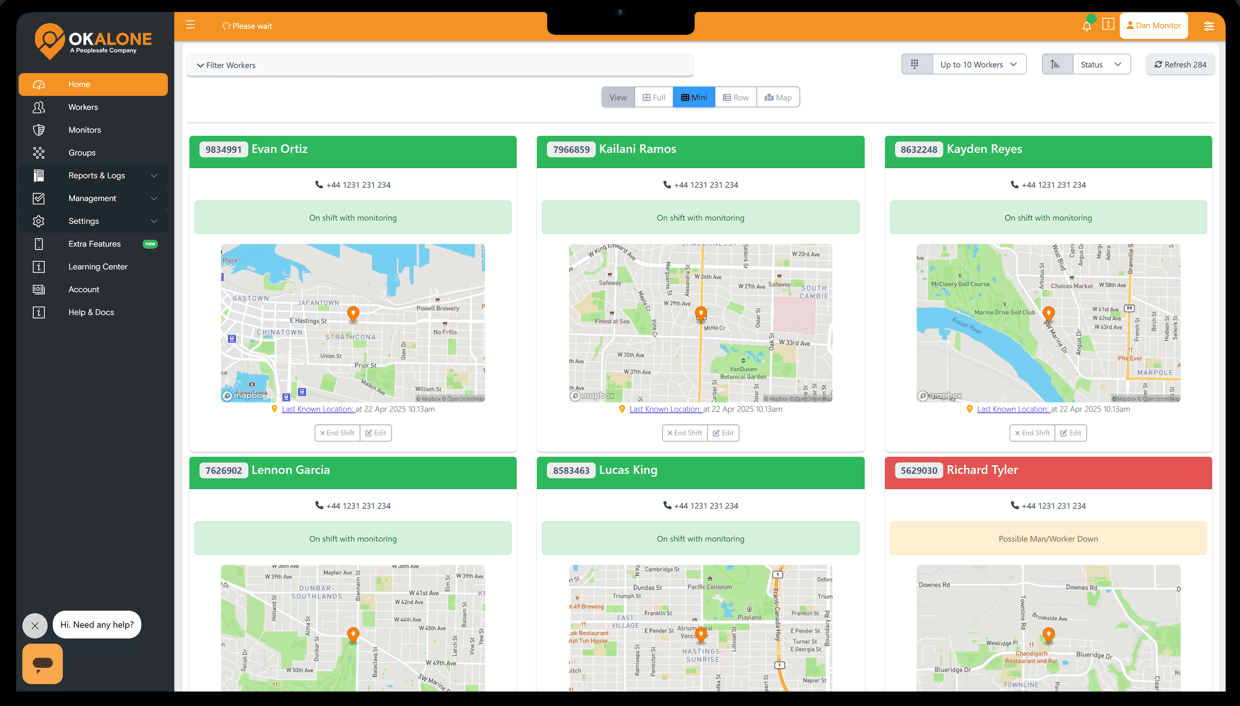
Task: Click the Lucas King name heading
Action: 628,470
